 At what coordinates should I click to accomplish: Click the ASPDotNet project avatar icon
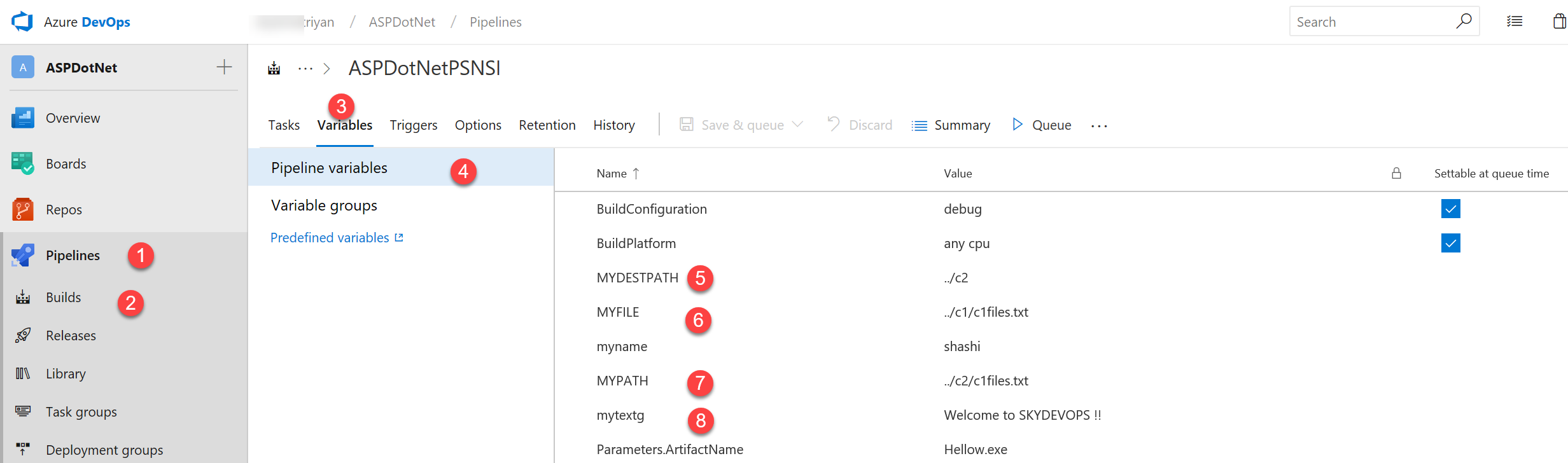pyautogui.click(x=23, y=67)
